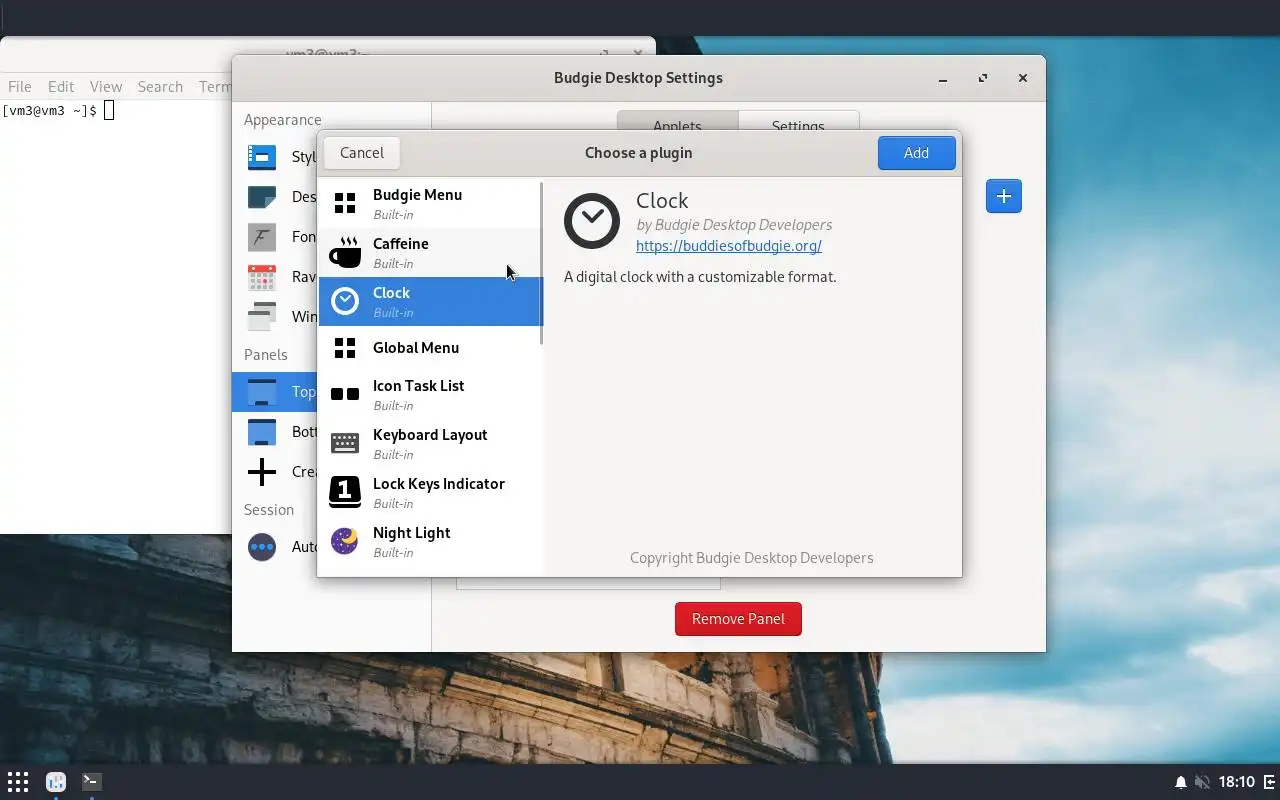The height and width of the screenshot is (800, 1280).
Task: Select the Budgie Menu label
Action: point(417,195)
